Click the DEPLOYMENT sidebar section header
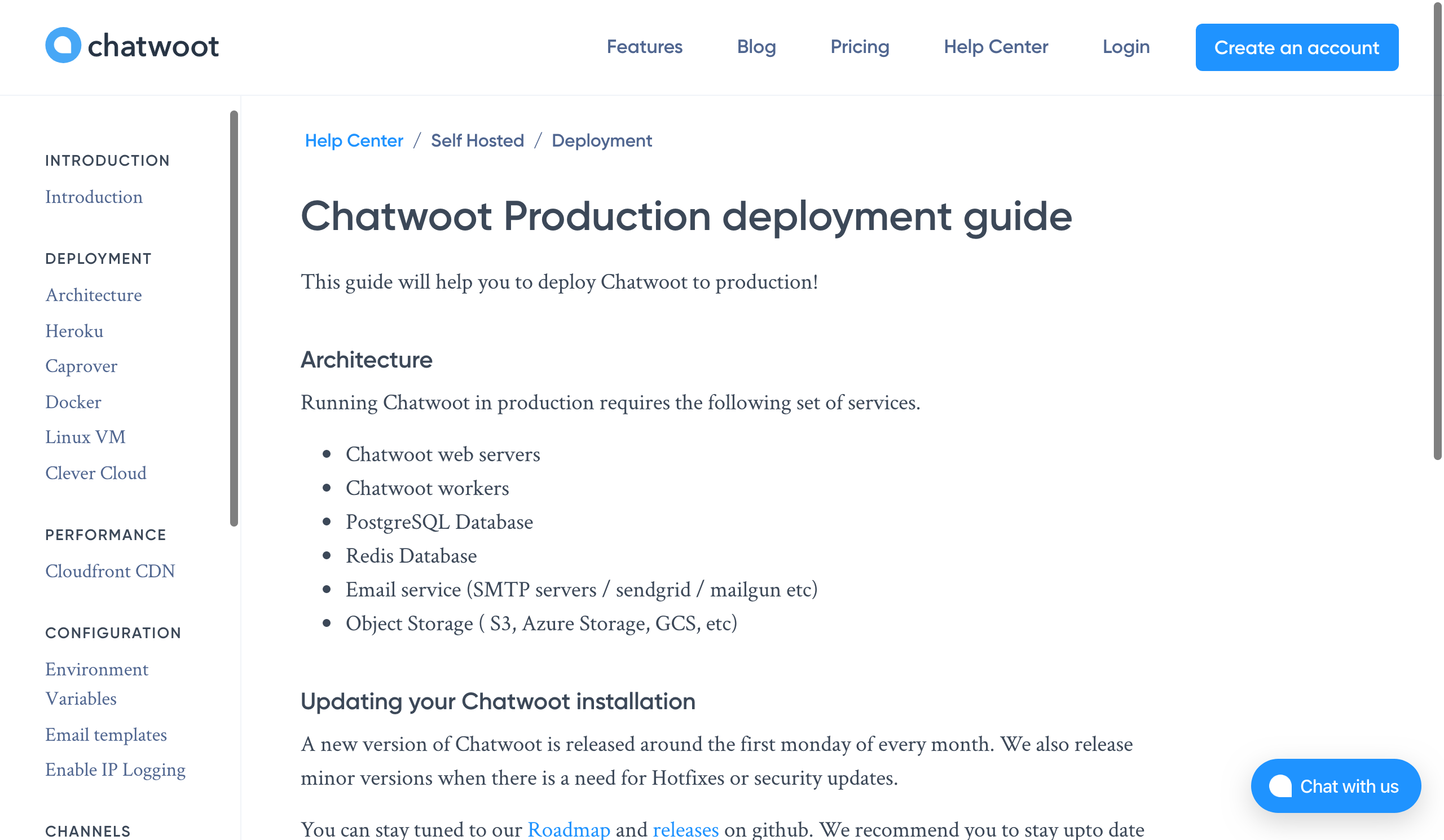Screen dimensions: 1444x840 point(99,259)
